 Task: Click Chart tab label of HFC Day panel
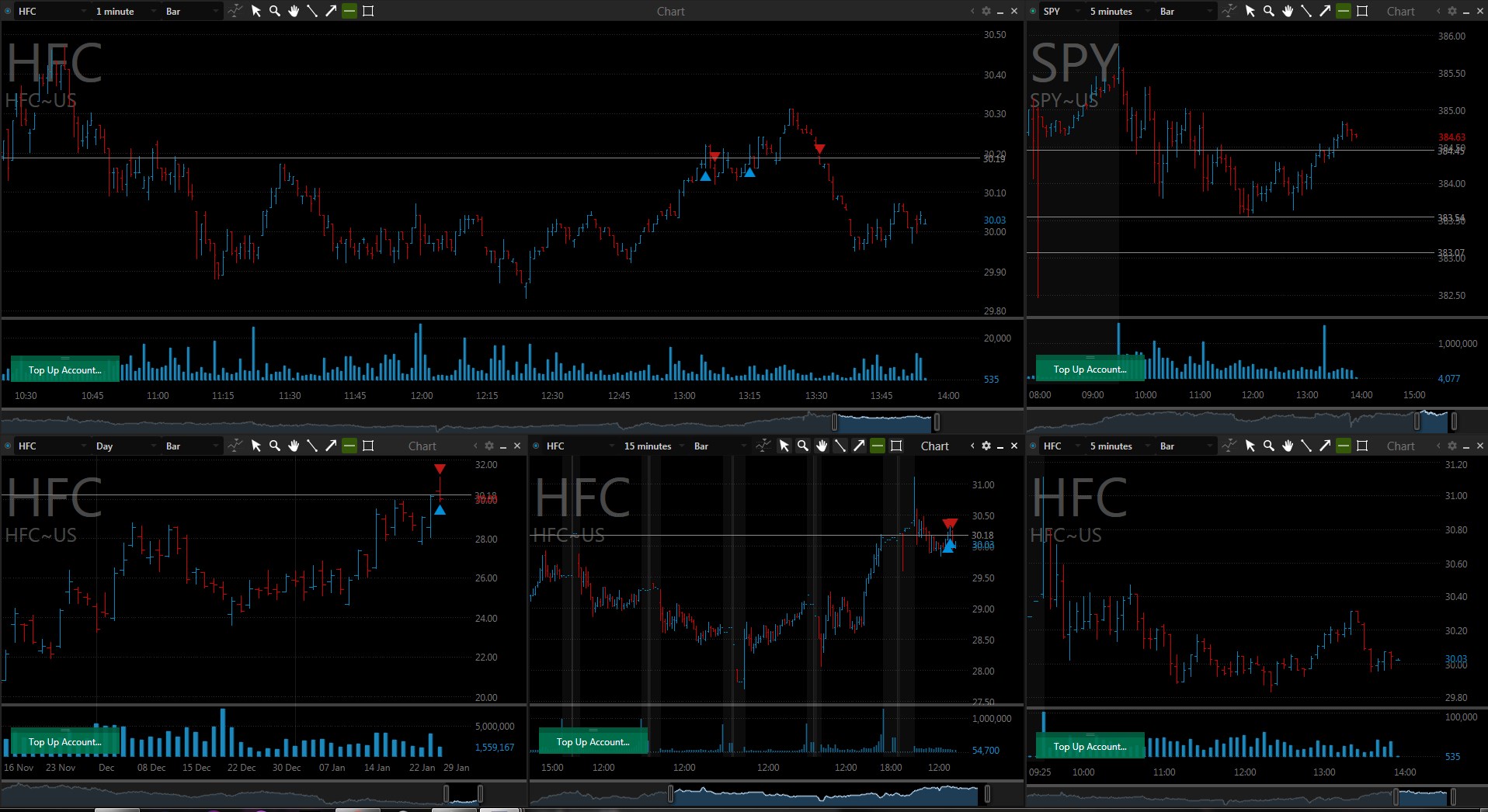422,446
